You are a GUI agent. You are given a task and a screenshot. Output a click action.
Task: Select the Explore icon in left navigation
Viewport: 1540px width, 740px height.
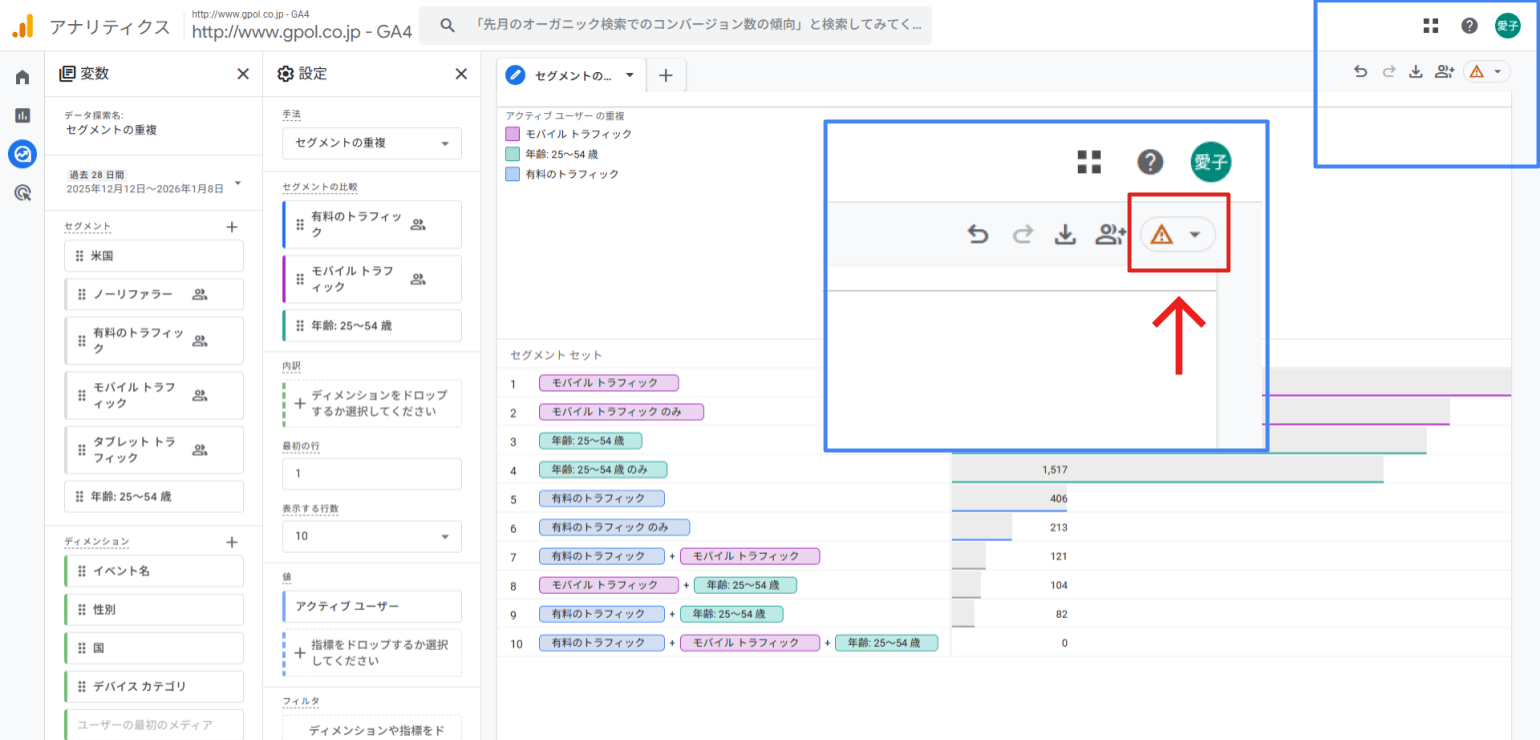pos(20,154)
